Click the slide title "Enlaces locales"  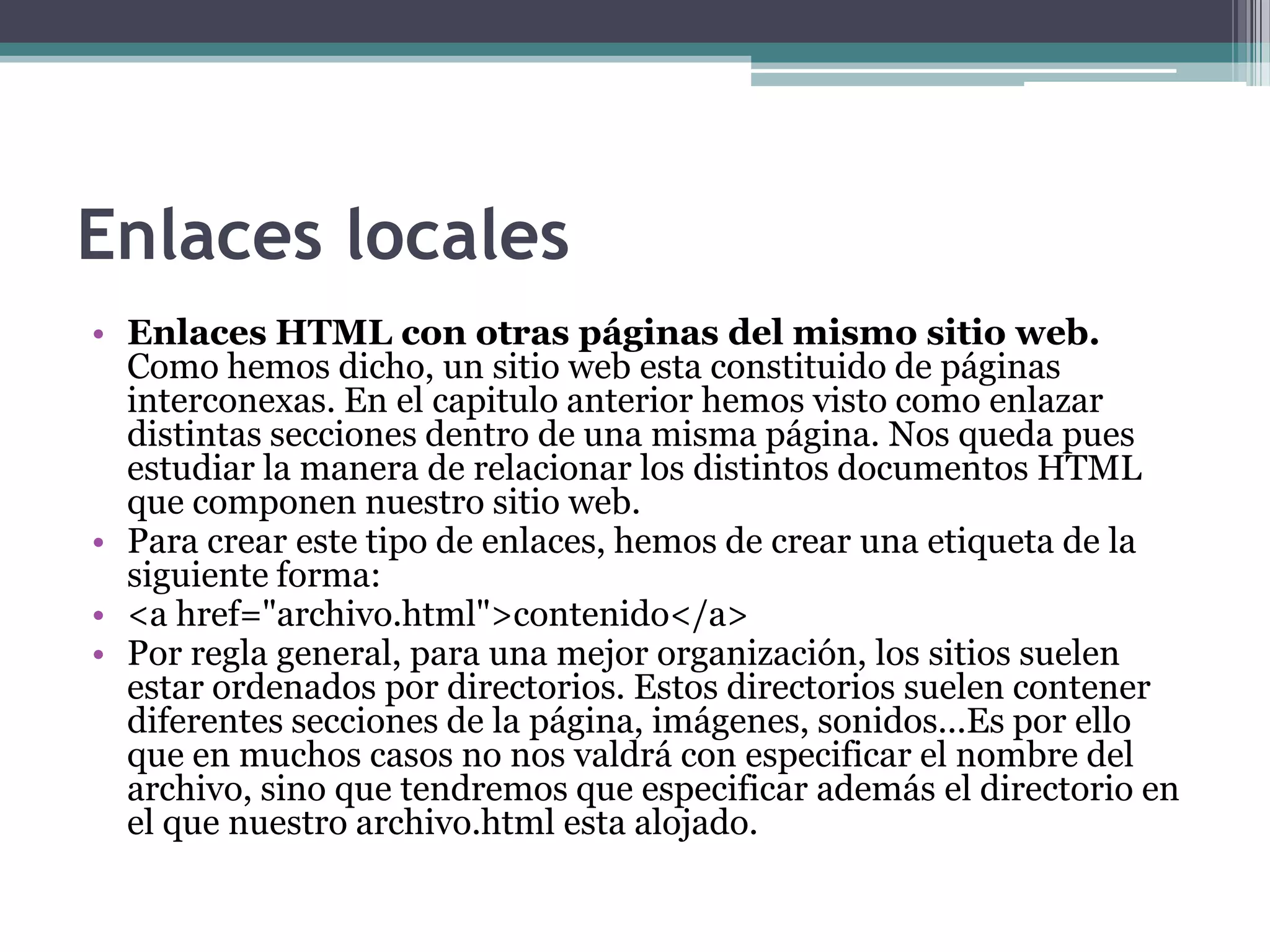(323, 235)
